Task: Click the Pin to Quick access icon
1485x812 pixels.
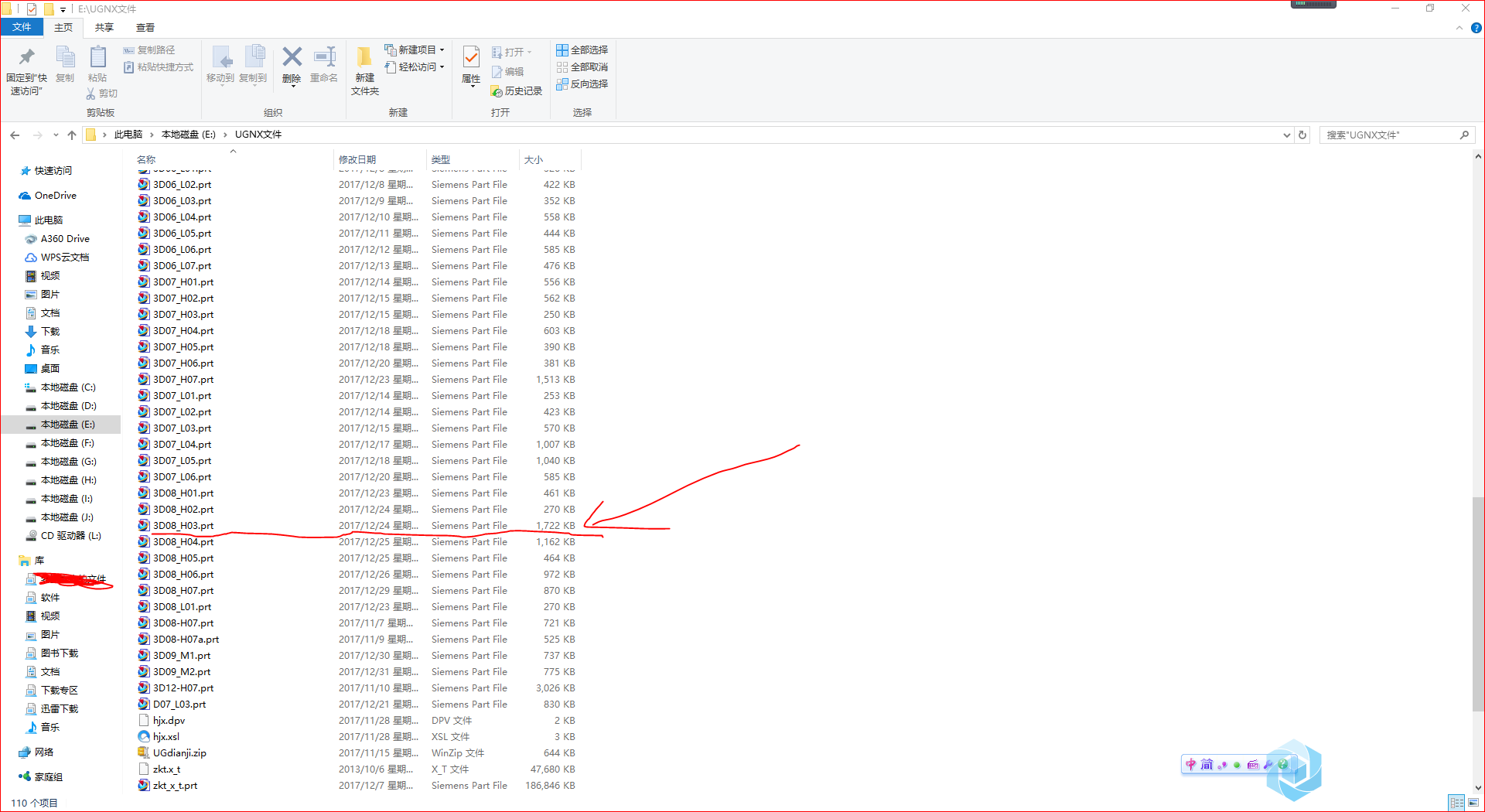Action: click(27, 57)
